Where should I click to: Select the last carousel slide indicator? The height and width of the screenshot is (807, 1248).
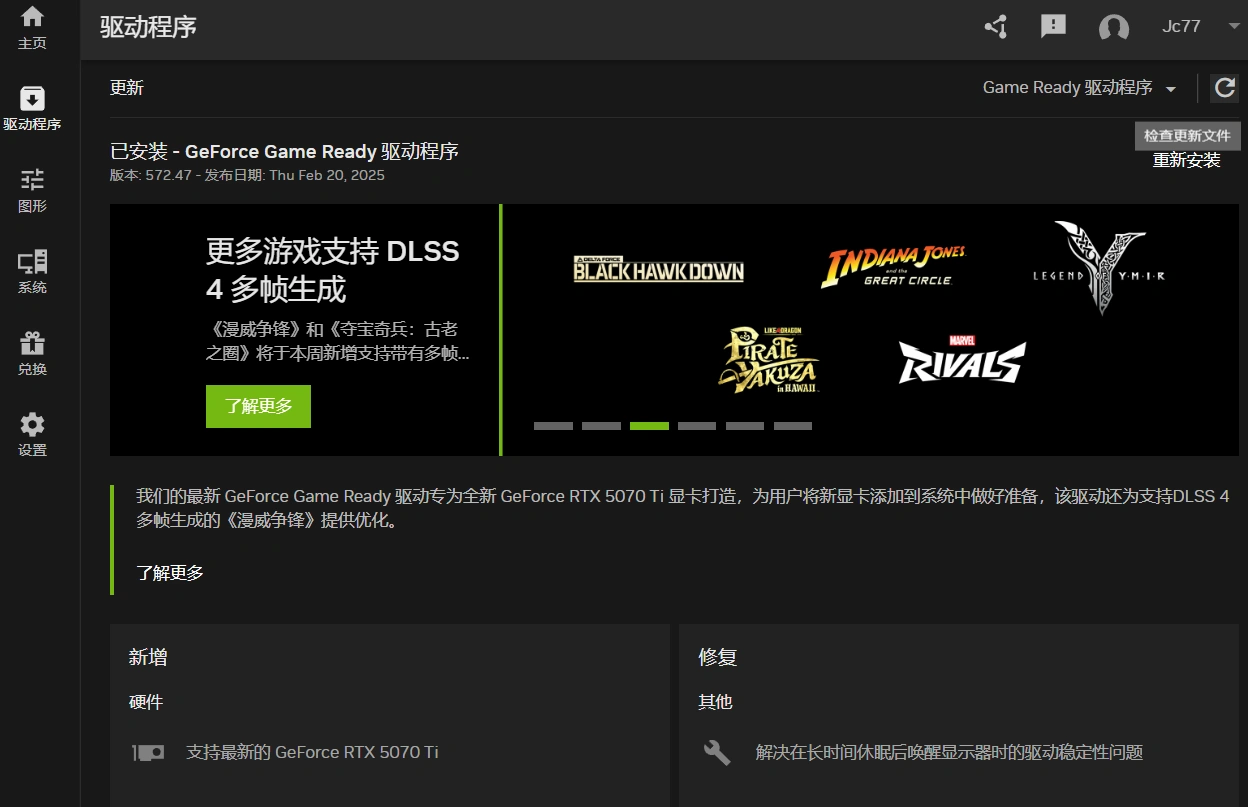point(793,426)
